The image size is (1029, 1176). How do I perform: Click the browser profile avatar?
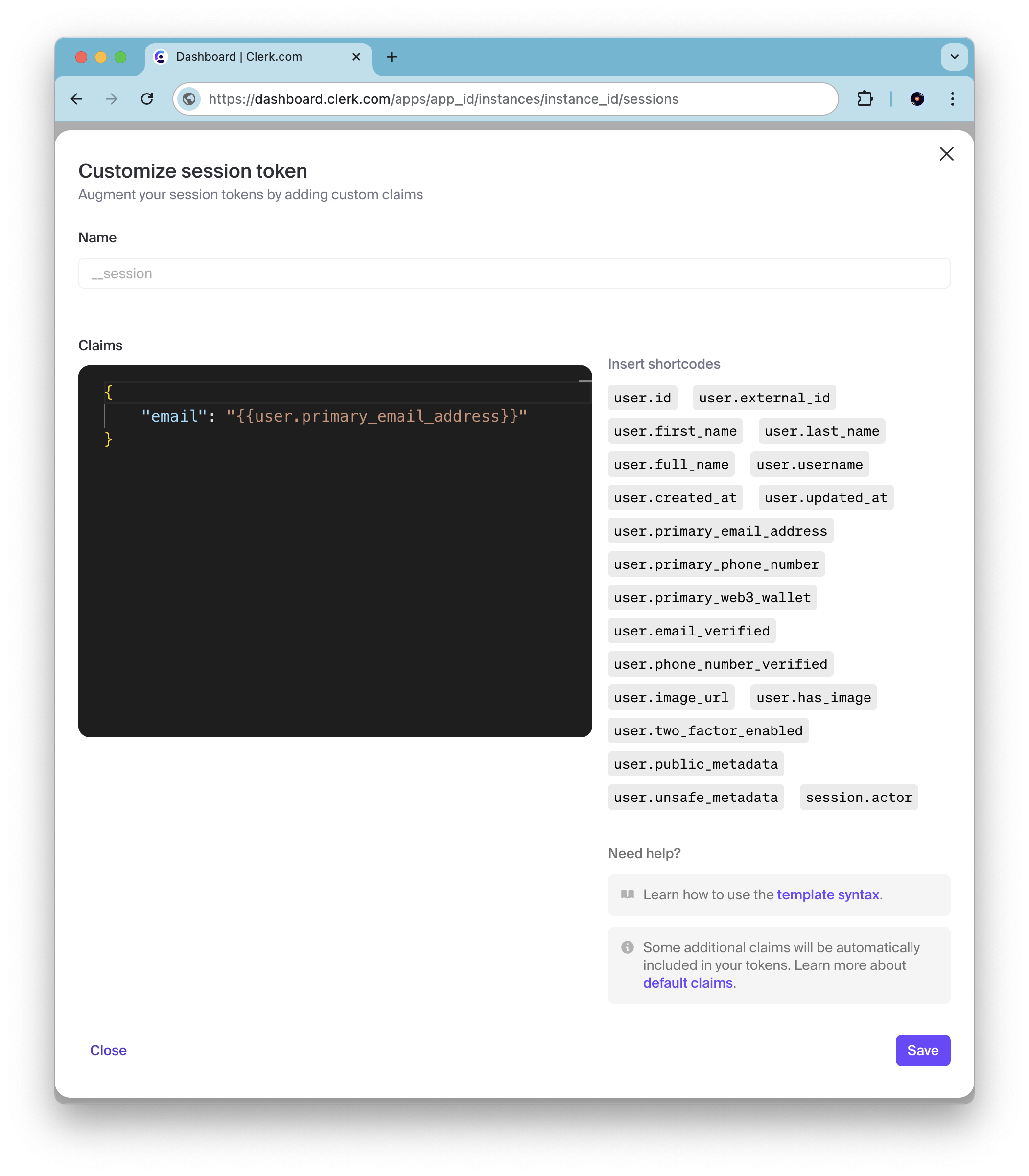pos(917,99)
